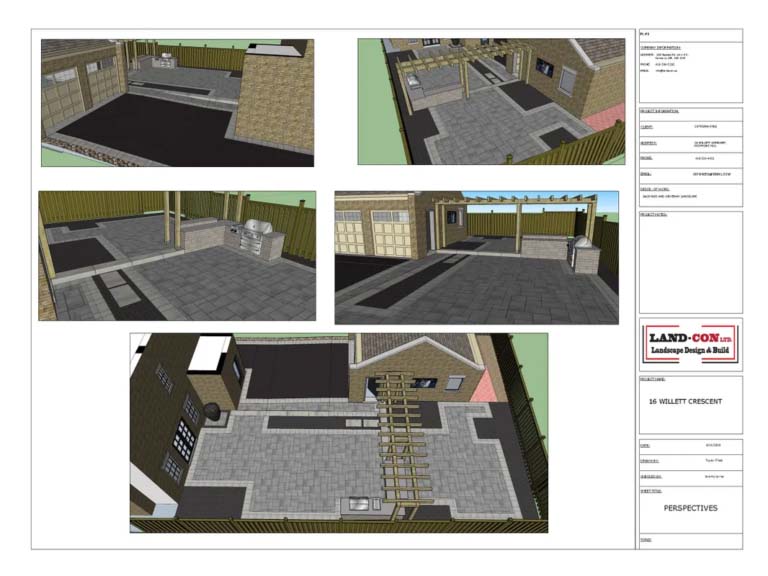Click the Client field row
The height and width of the screenshot is (576, 768).
coord(690,127)
